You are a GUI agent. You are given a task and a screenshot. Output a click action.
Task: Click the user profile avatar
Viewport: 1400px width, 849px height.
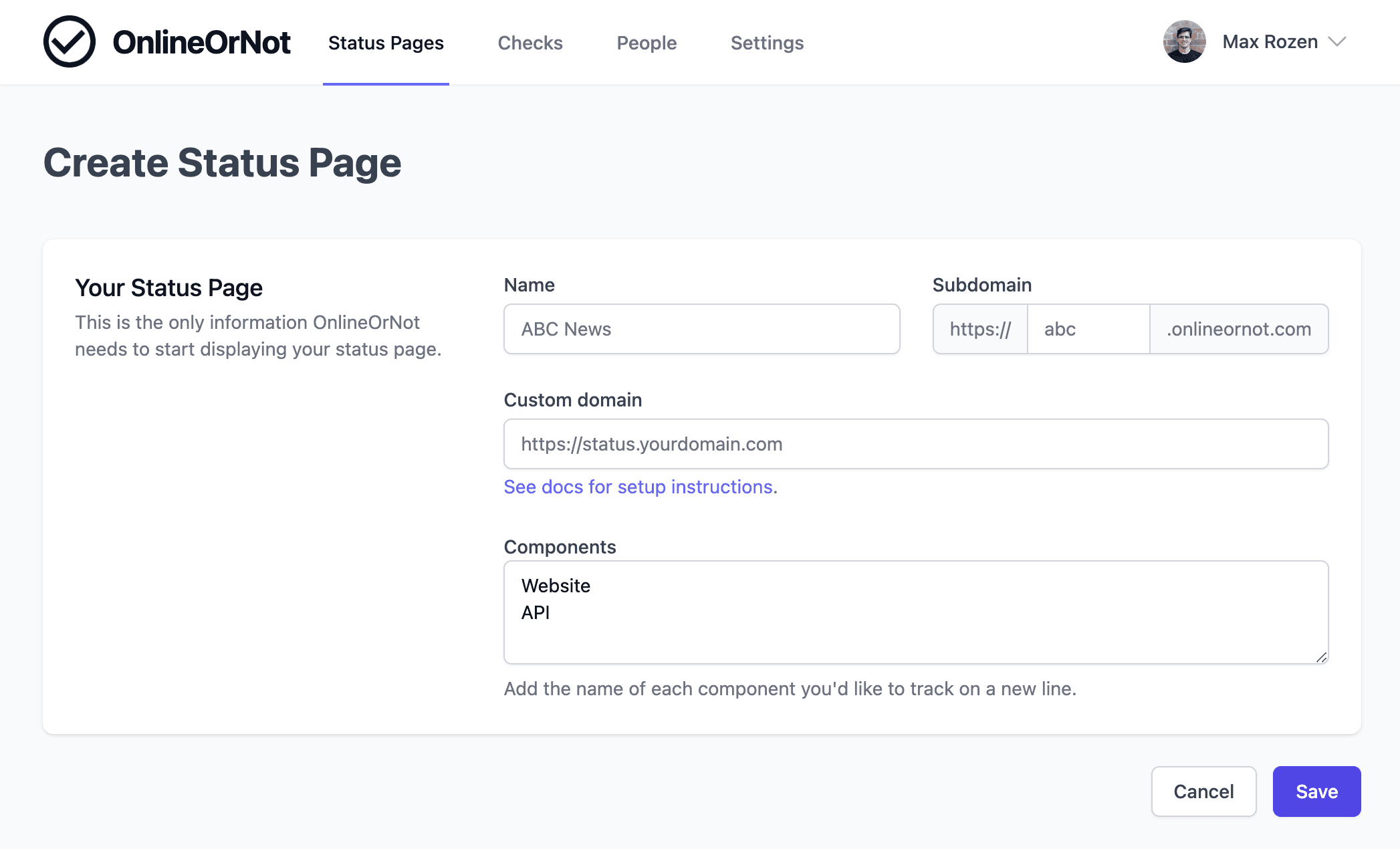point(1184,42)
